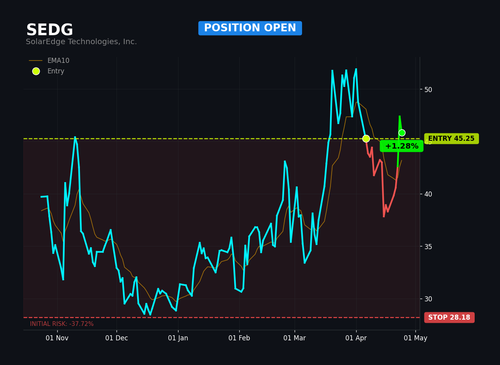Screen dimensions: 500x365
Task: Click the 01 Jan axis label
Action: [178, 338]
